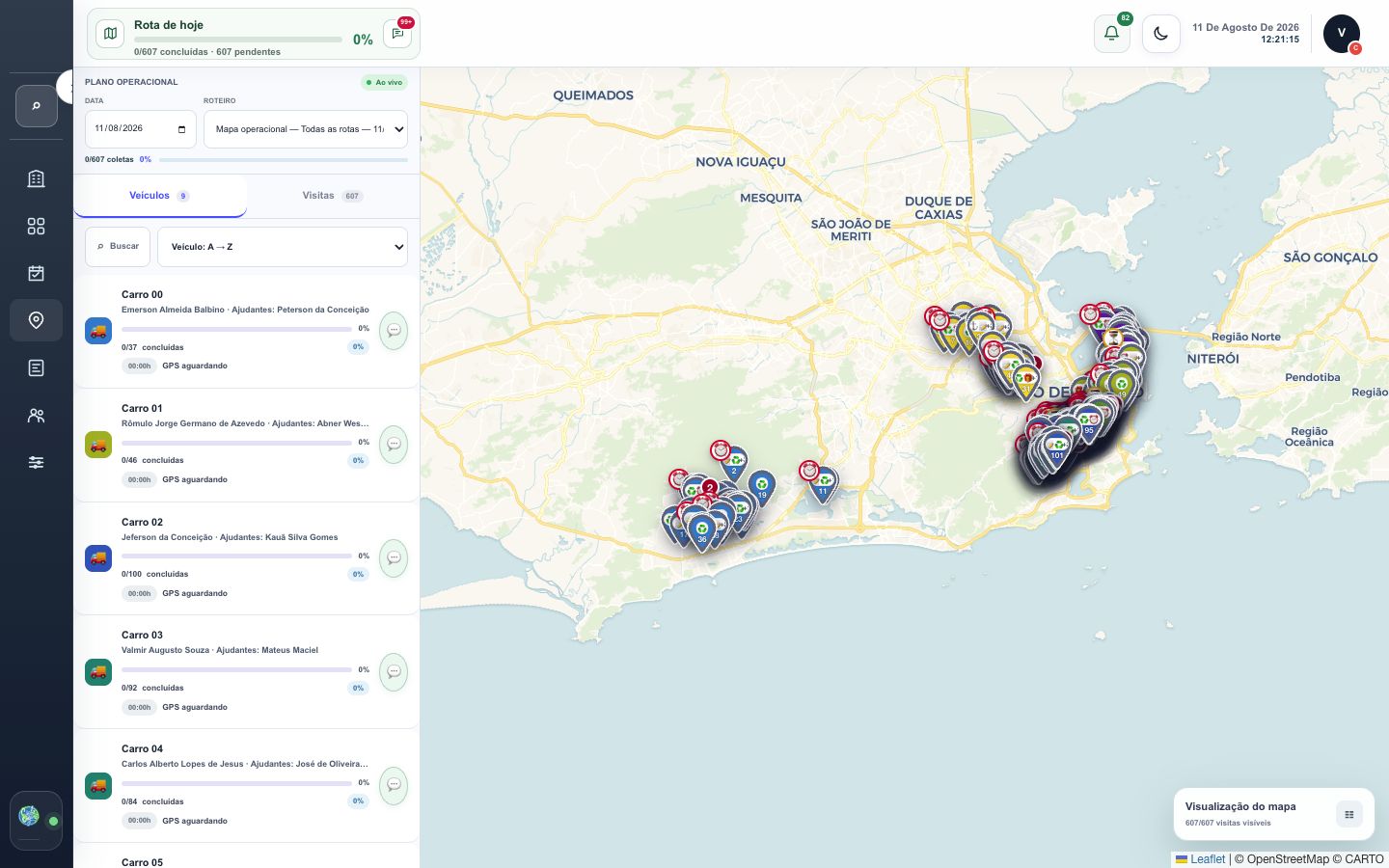The height and width of the screenshot is (868, 1389).
Task: Click the 0/37 concluídas text
Action: point(152,347)
